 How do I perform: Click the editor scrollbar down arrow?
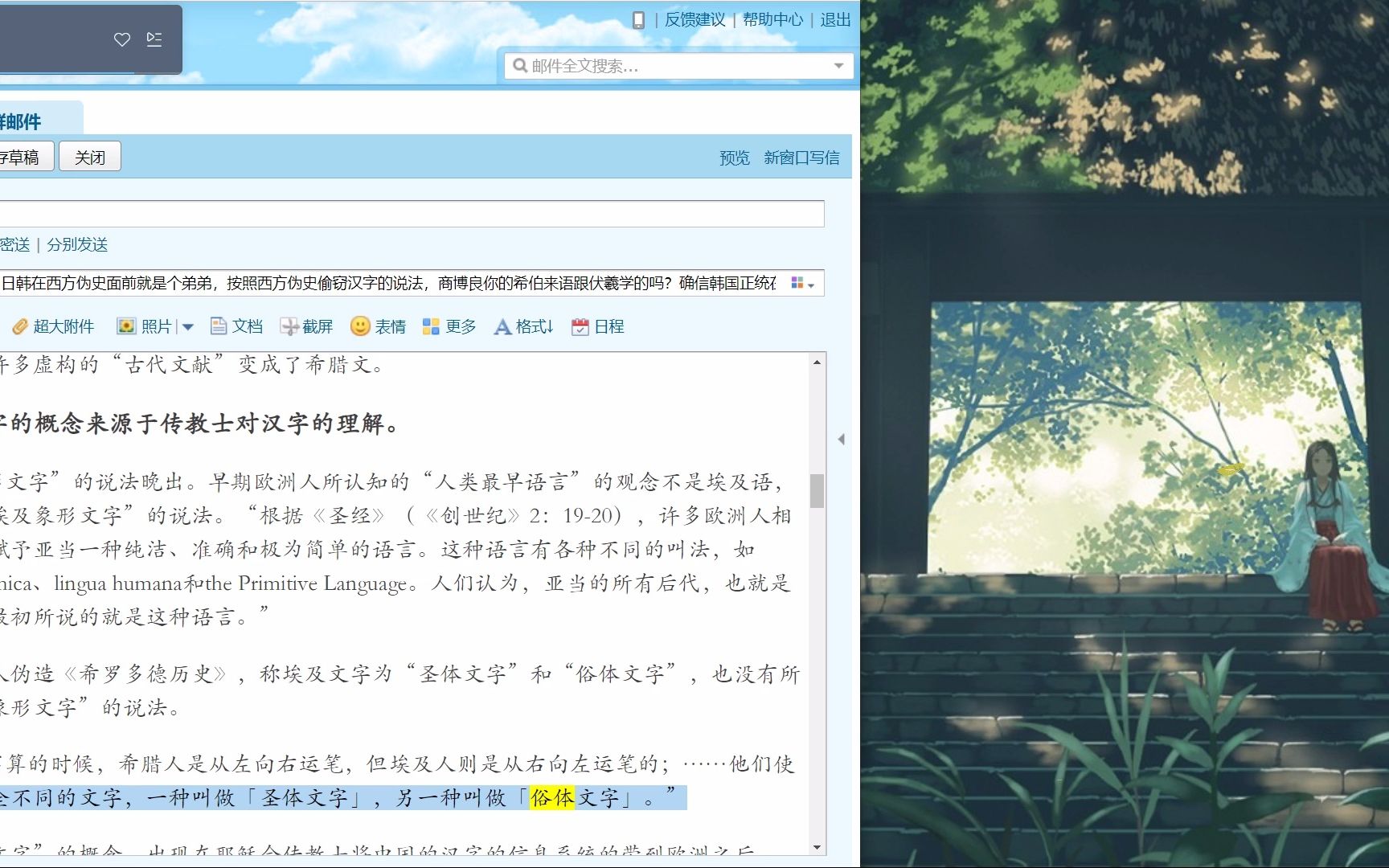coord(817,847)
